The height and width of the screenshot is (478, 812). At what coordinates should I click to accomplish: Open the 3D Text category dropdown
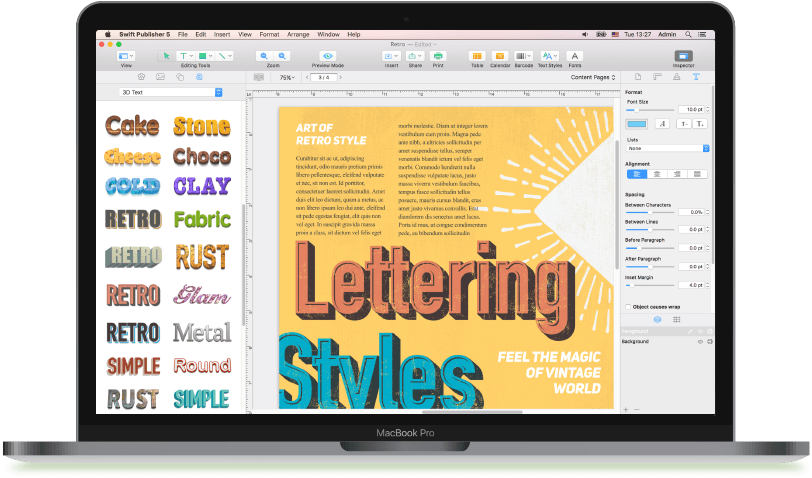click(171, 92)
